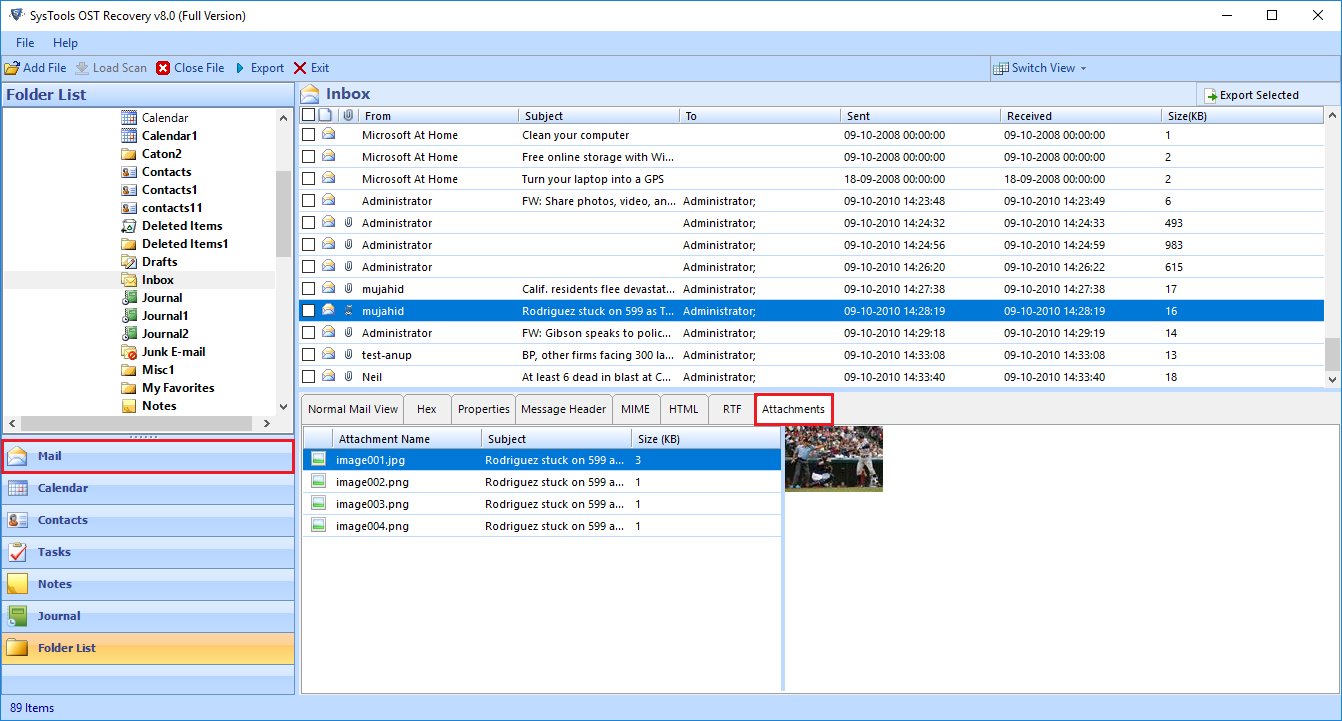Open the File menu
The image size is (1342, 721).
[25, 43]
